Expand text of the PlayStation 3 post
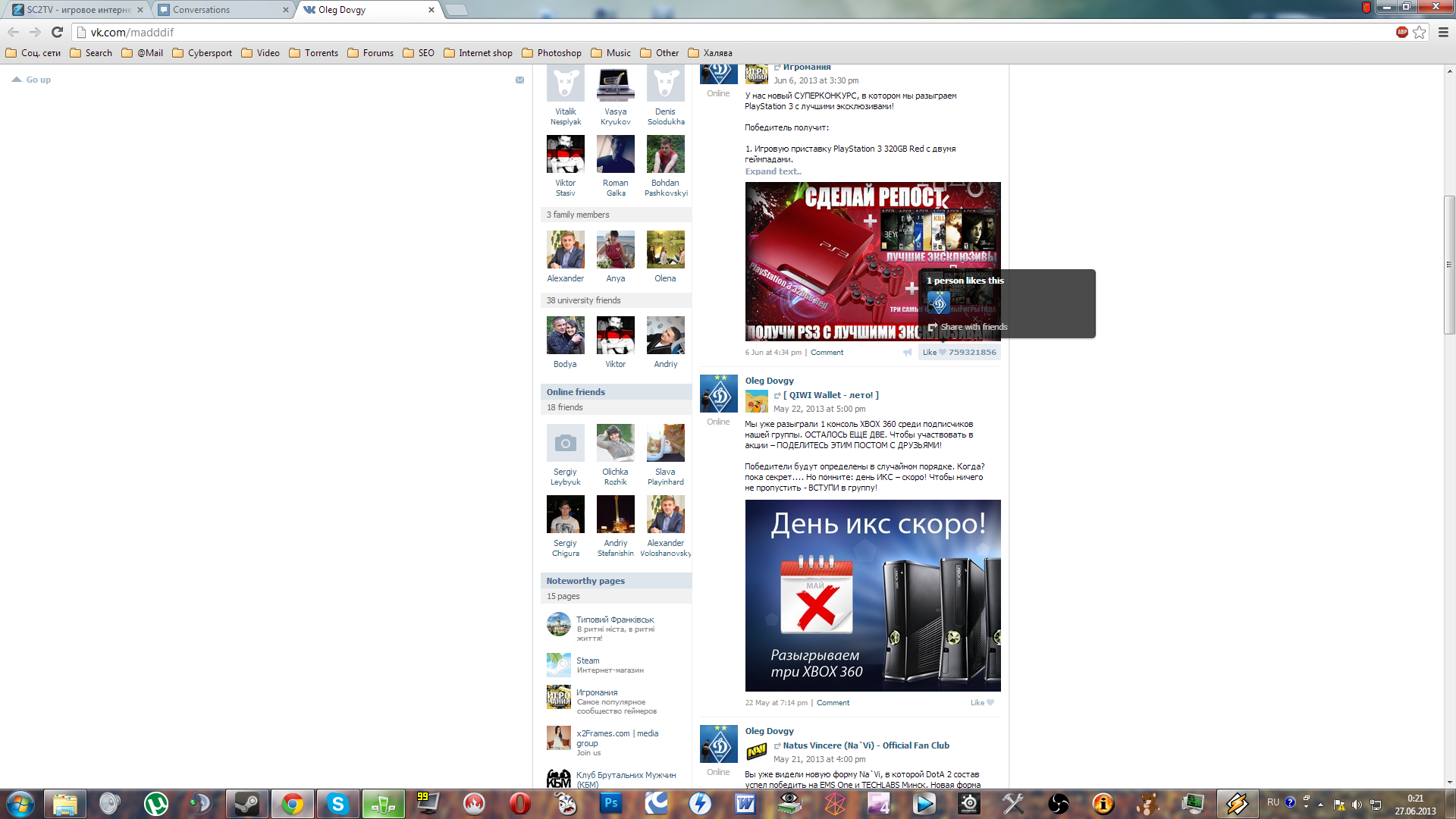The height and width of the screenshot is (819, 1456). tap(773, 171)
